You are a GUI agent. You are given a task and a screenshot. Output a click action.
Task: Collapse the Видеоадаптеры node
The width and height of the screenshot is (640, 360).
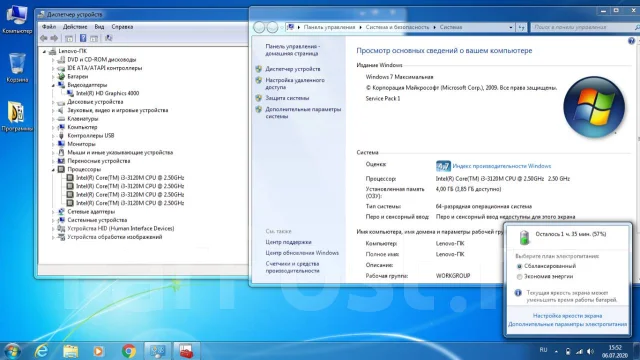pyautogui.click(x=53, y=85)
